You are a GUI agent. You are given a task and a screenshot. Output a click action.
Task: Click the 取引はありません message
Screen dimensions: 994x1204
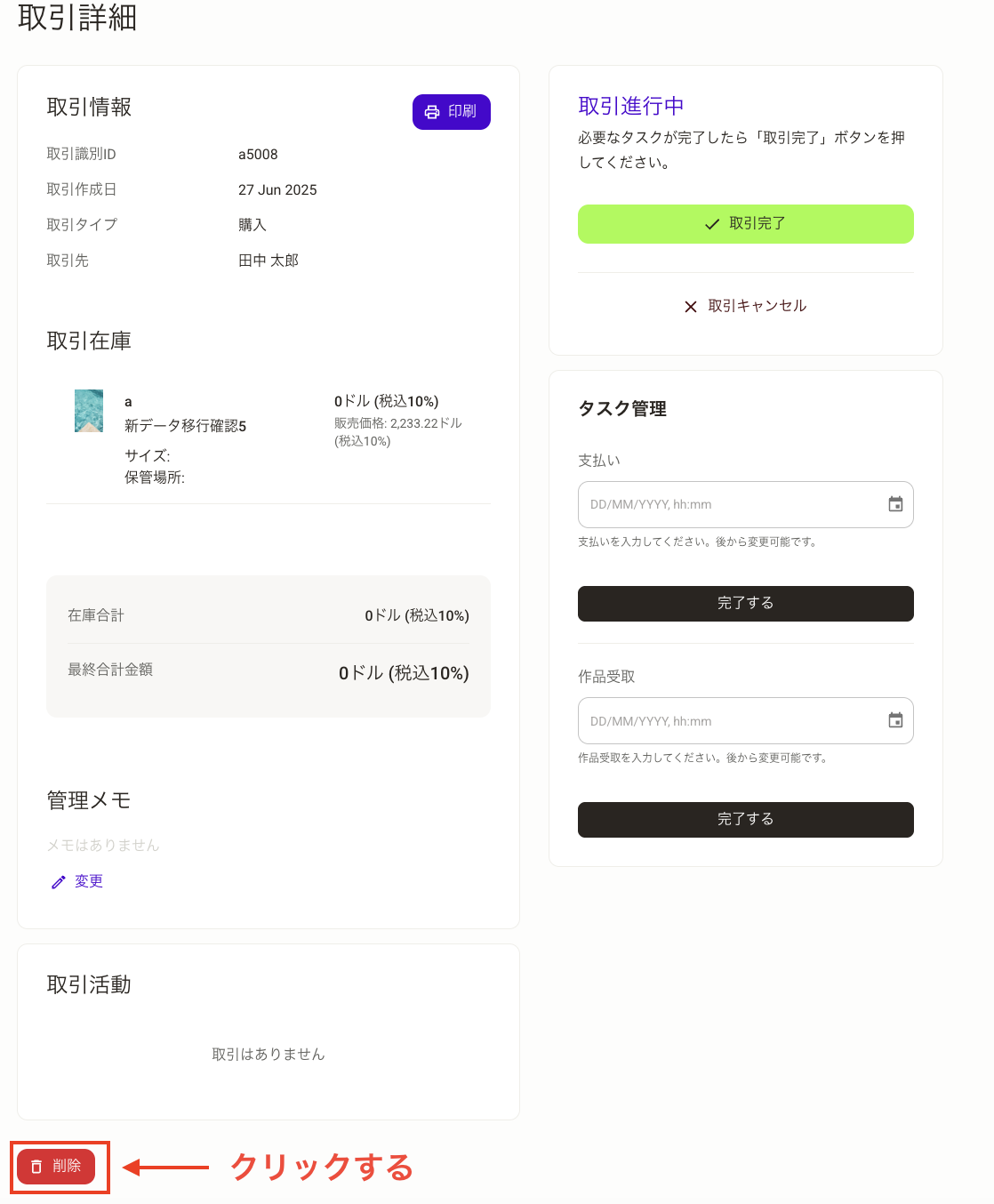[269, 1055]
